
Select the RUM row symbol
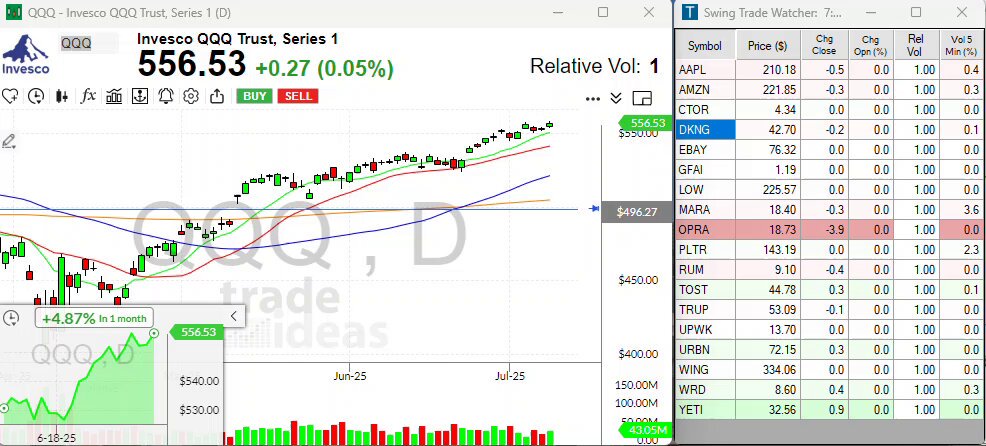(x=704, y=270)
